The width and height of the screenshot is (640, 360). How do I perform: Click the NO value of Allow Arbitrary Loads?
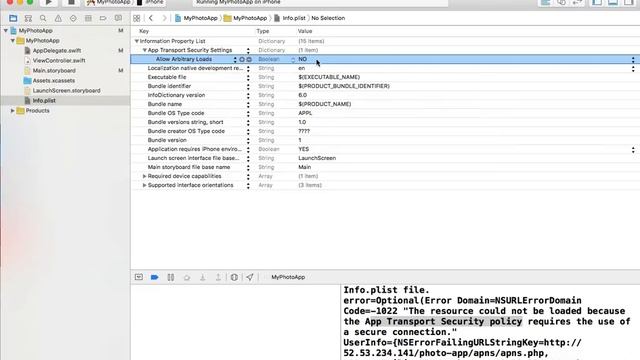tap(302, 59)
